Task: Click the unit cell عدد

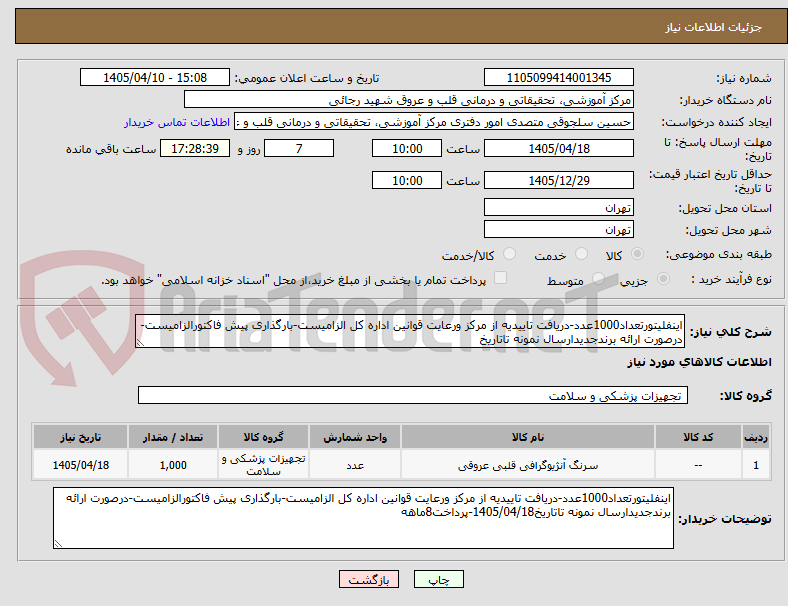Action: (x=355, y=465)
